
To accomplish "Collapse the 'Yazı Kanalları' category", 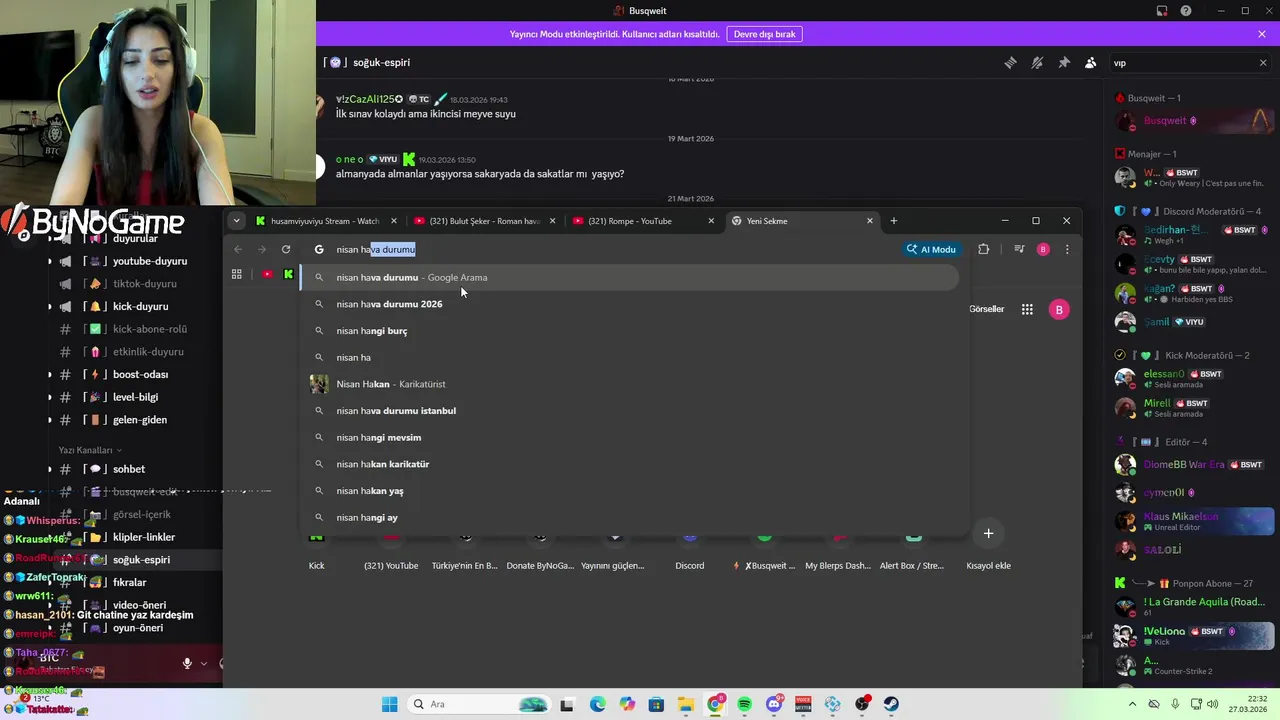I will click(x=90, y=450).
